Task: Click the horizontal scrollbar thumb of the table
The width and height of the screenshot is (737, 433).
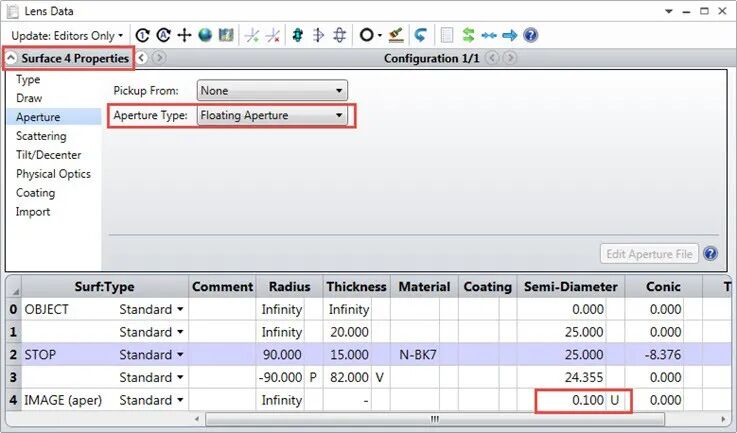Action: (x=435, y=419)
